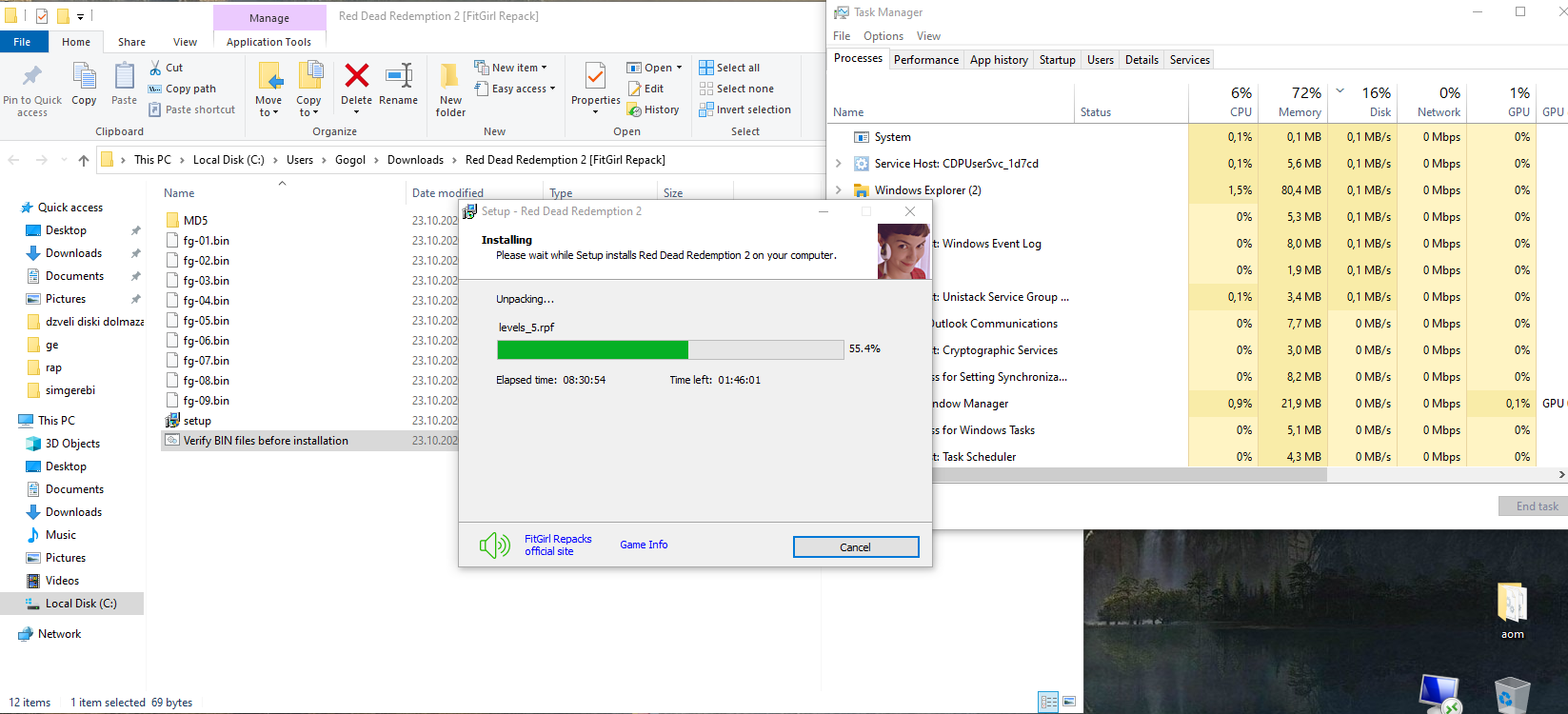The width and height of the screenshot is (1568, 714).
Task: Switch to large icons view in status bar
Action: click(x=1069, y=703)
